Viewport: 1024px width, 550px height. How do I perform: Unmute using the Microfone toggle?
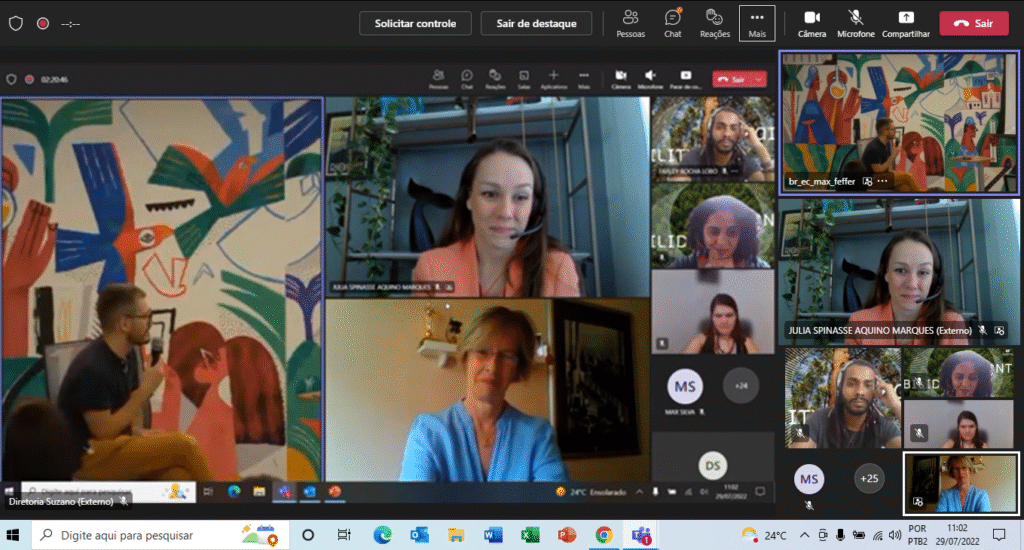(x=856, y=23)
